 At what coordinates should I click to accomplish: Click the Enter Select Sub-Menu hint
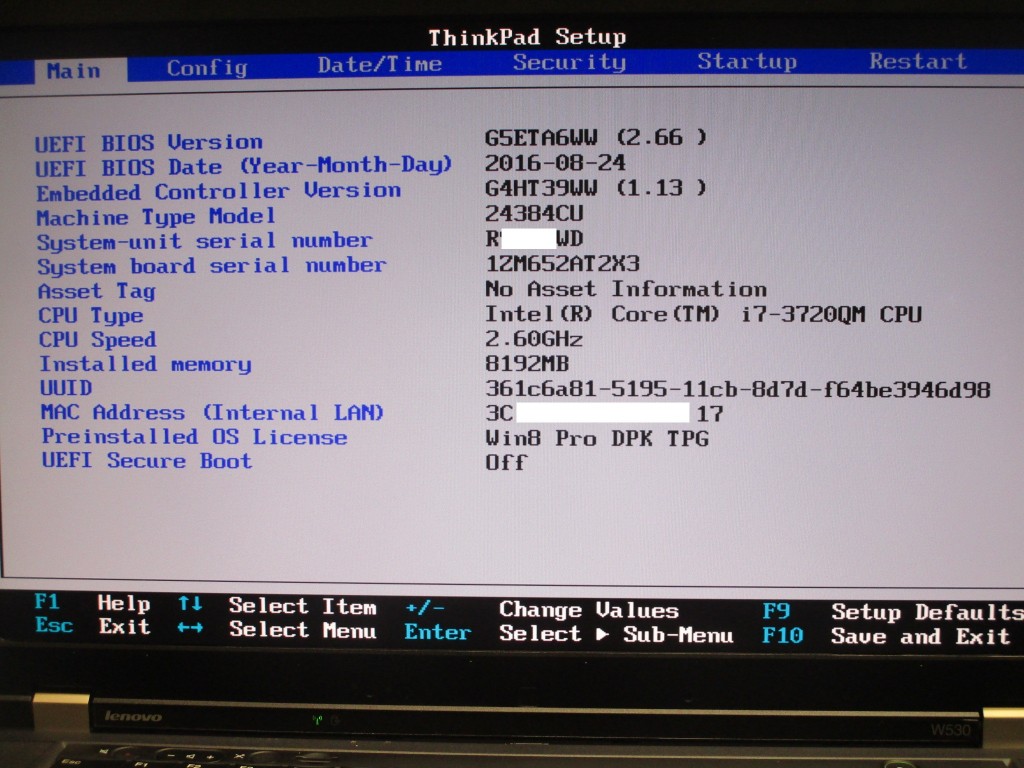point(569,633)
